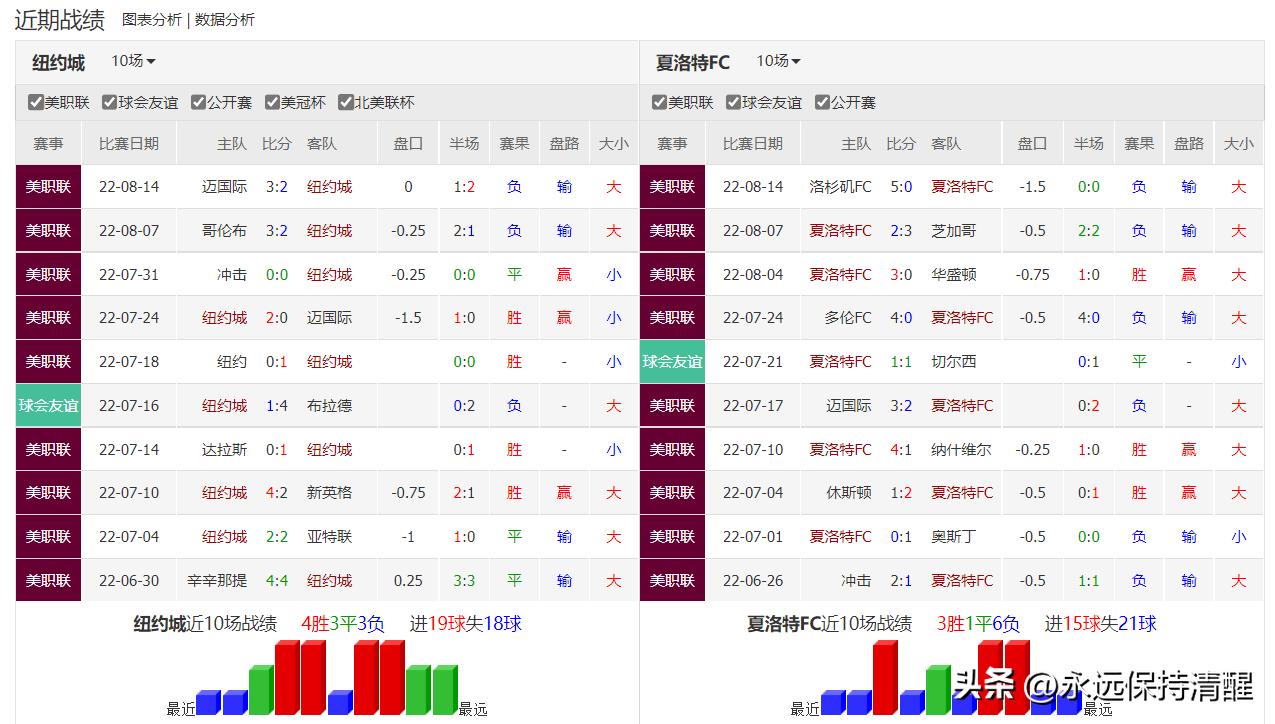Image resolution: width=1275 pixels, height=724 pixels.
Task: Click score 1:4 against 布拉德
Action: (277, 406)
